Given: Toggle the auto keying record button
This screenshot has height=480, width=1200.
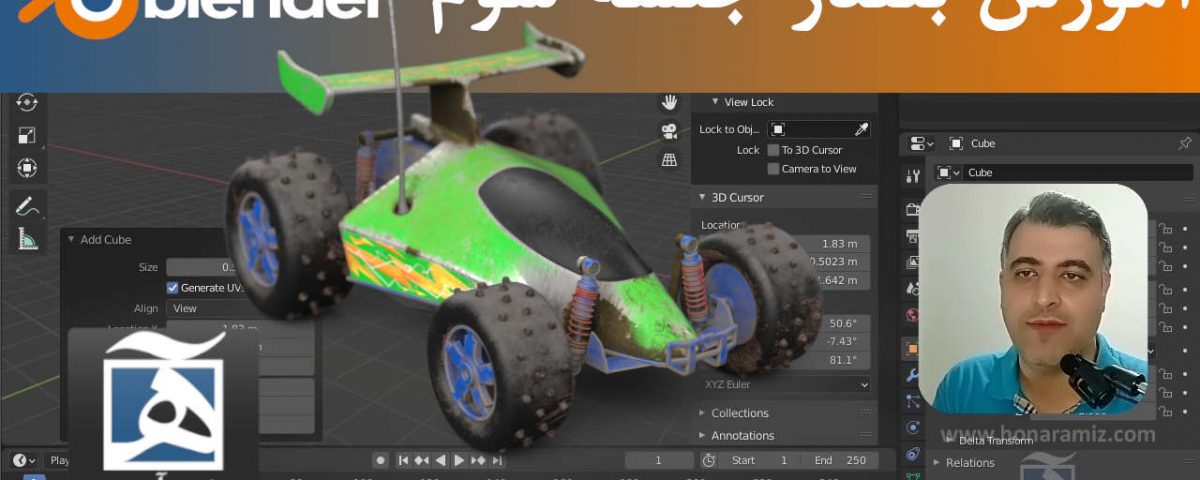Looking at the screenshot, I should [380, 460].
